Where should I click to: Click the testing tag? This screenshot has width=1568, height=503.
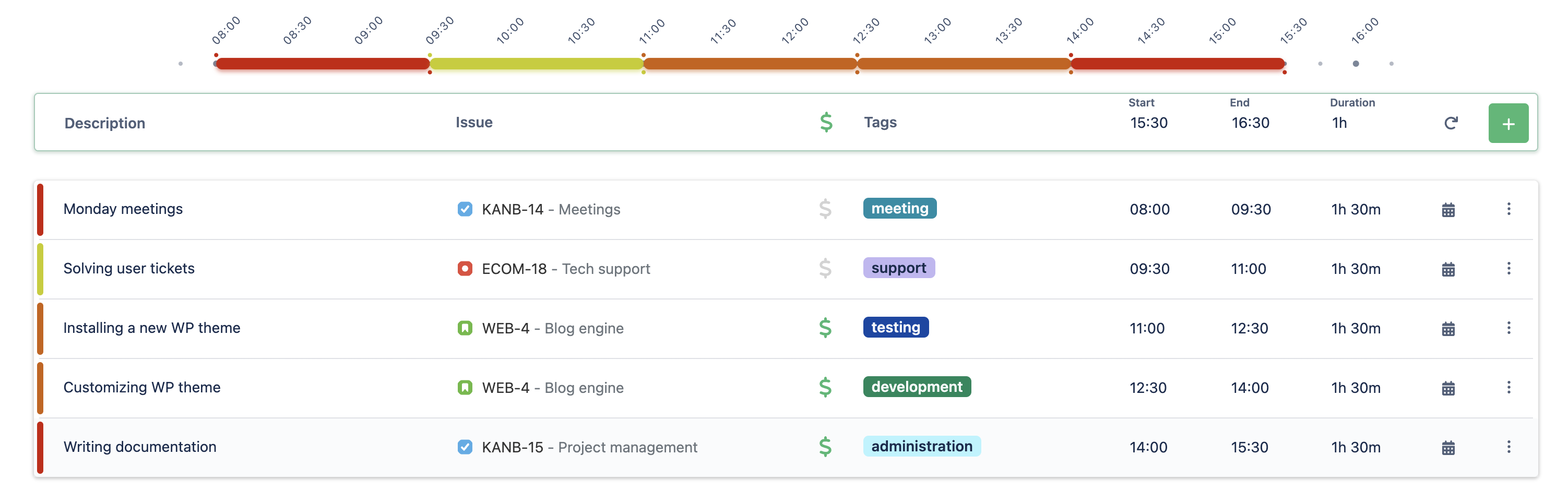click(x=895, y=327)
